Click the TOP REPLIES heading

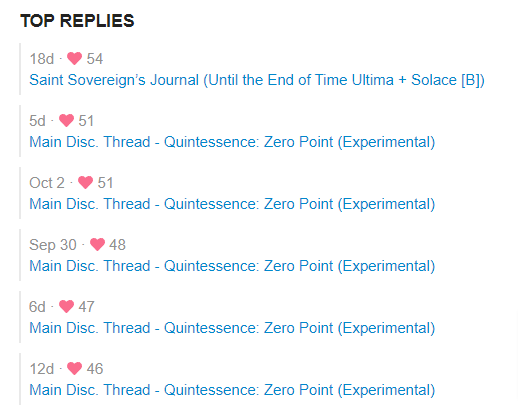click(77, 21)
